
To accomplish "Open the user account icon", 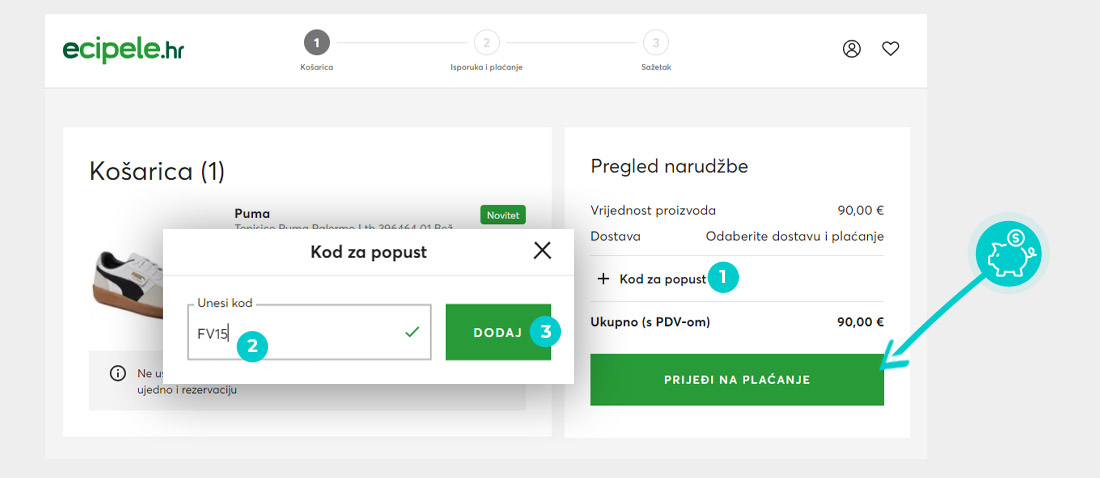I will 852,48.
